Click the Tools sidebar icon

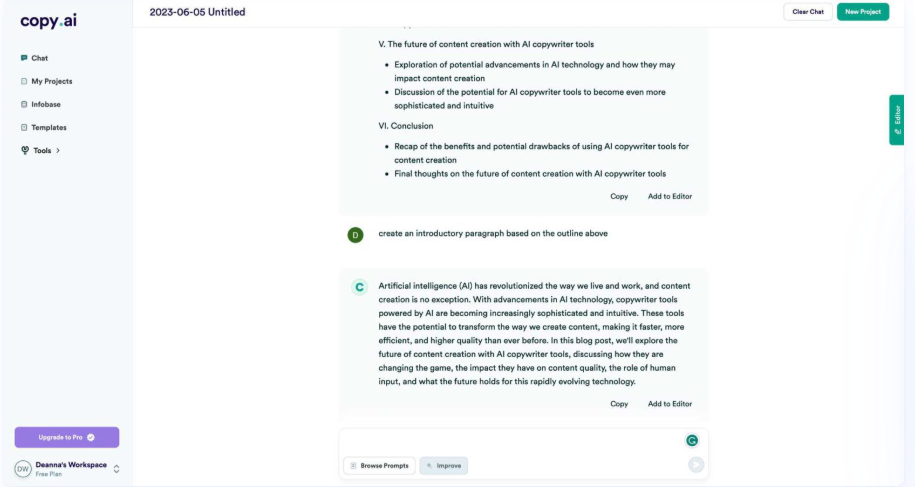point(24,150)
